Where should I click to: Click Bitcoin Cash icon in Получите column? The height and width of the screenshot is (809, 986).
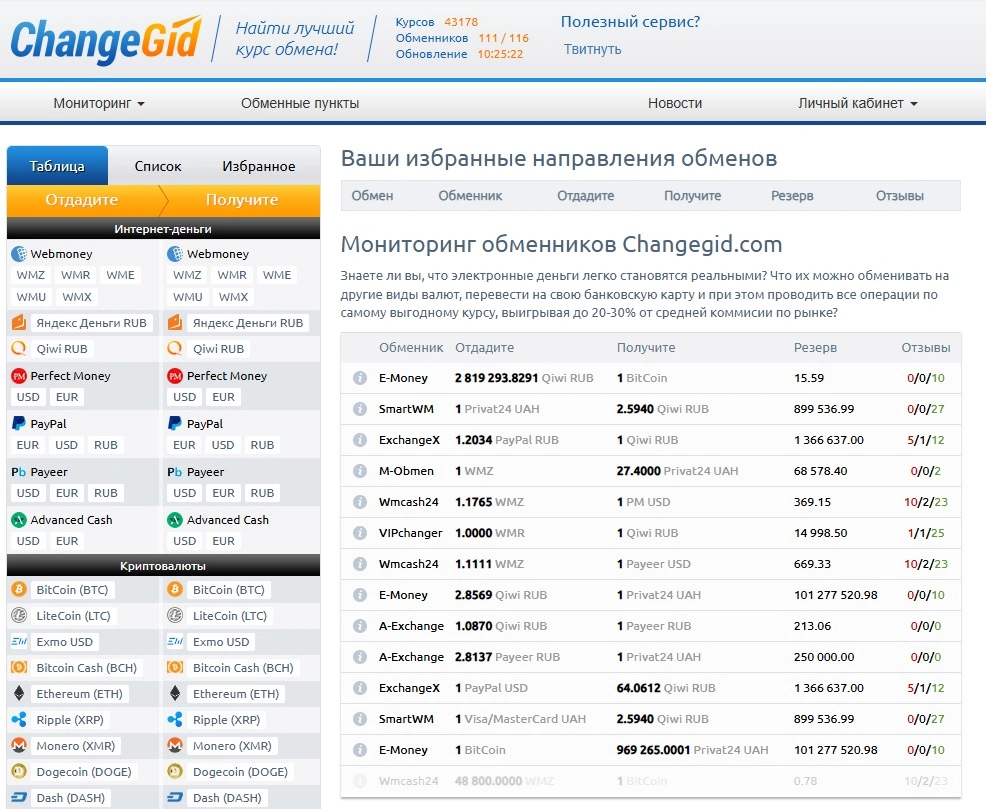[175, 668]
